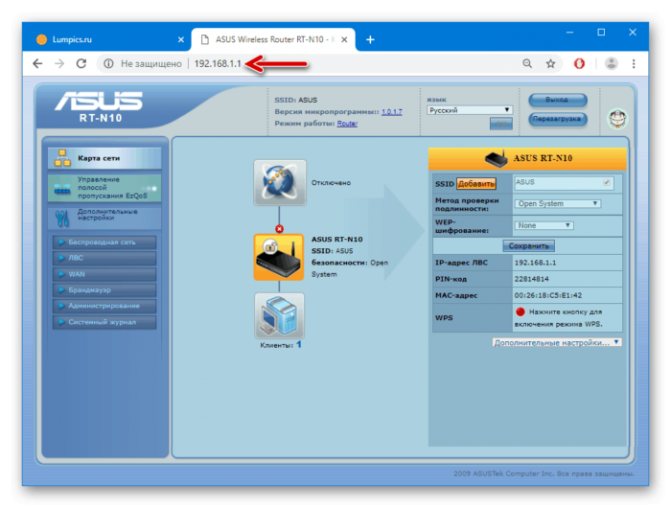Click the address bar URL 192.168.1.1
The width and height of the screenshot is (671, 508).
218,64
